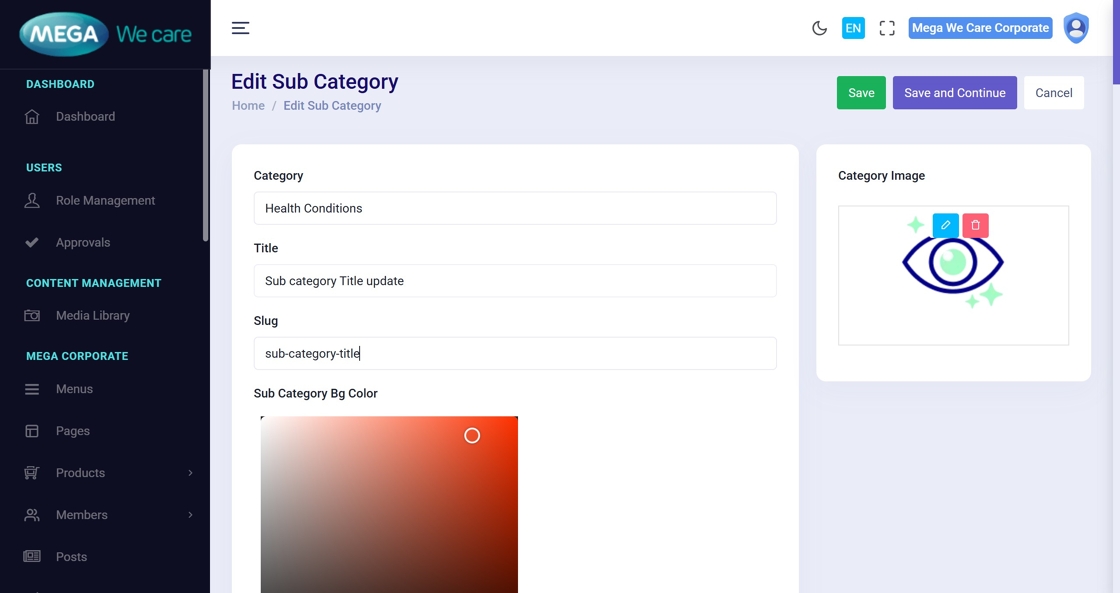Click into the Slug input field
1120x593 pixels.
click(x=514, y=353)
